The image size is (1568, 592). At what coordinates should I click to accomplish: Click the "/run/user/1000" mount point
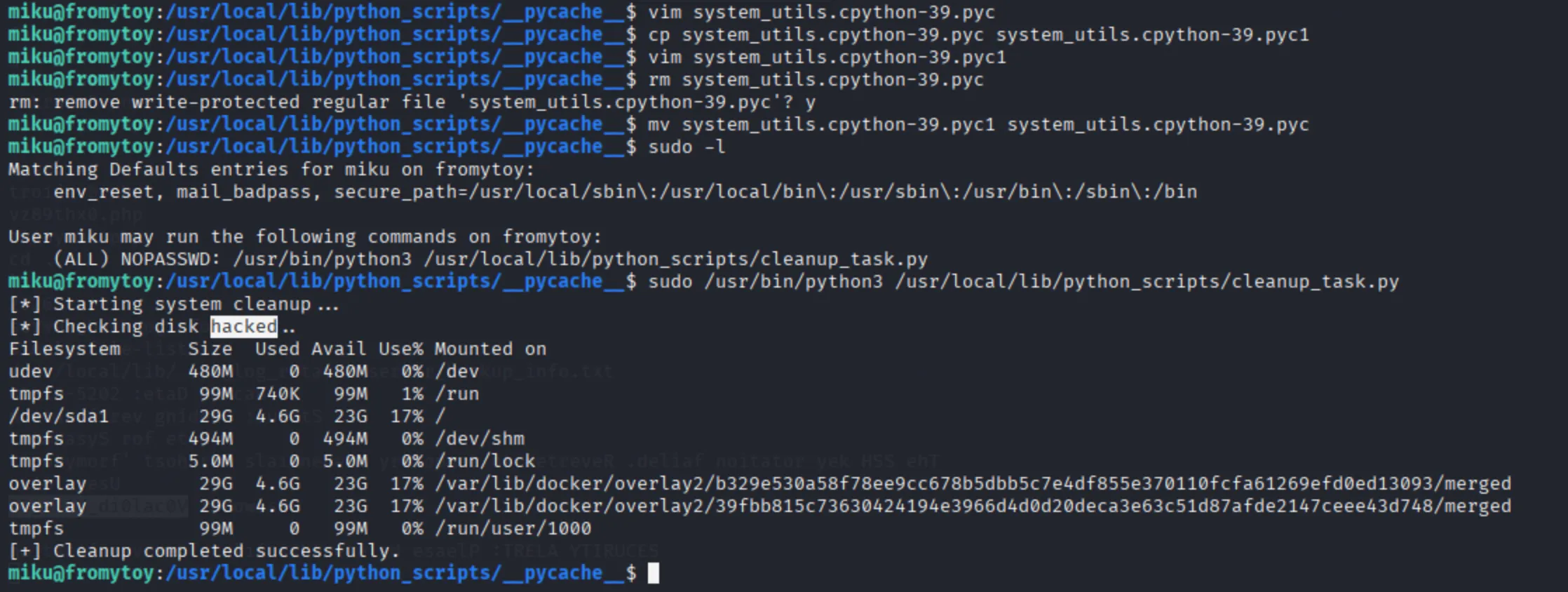click(513, 528)
